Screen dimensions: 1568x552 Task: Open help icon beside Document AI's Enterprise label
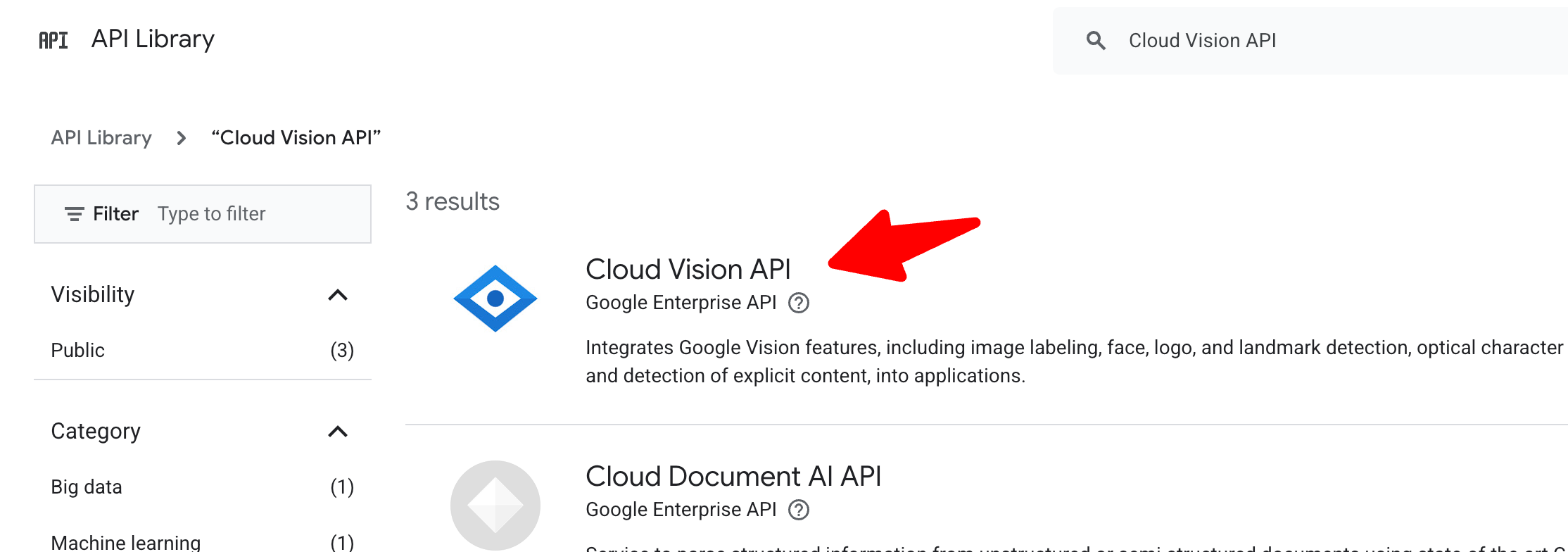tap(799, 510)
